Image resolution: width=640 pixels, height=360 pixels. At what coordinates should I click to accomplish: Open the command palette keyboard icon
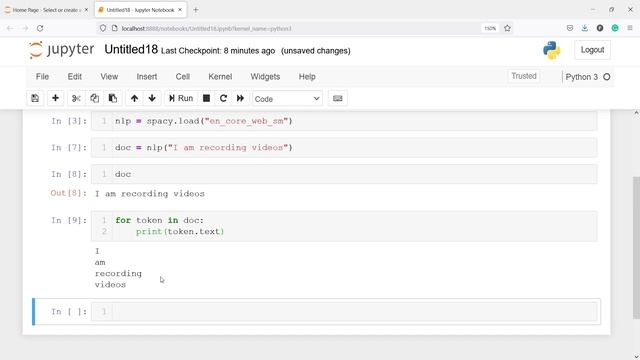(338, 98)
